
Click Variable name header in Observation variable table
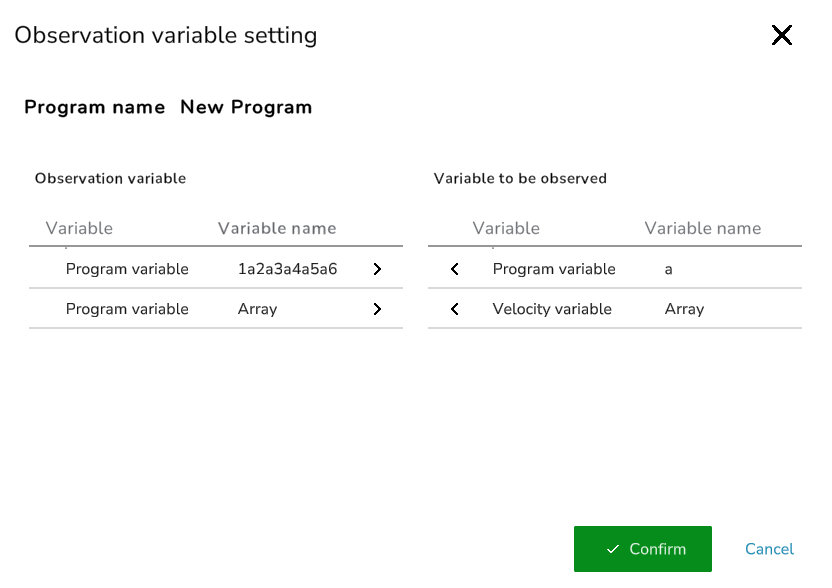(x=277, y=228)
